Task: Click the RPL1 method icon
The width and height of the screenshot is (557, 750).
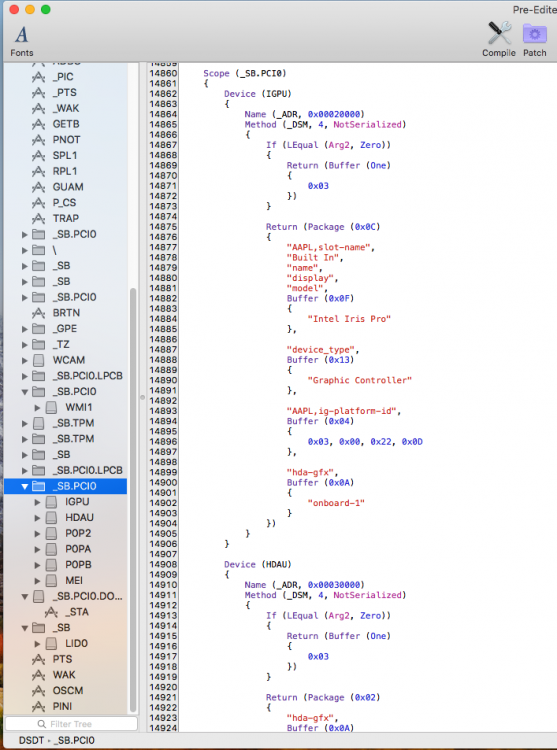Action: pyautogui.click(x=39, y=171)
